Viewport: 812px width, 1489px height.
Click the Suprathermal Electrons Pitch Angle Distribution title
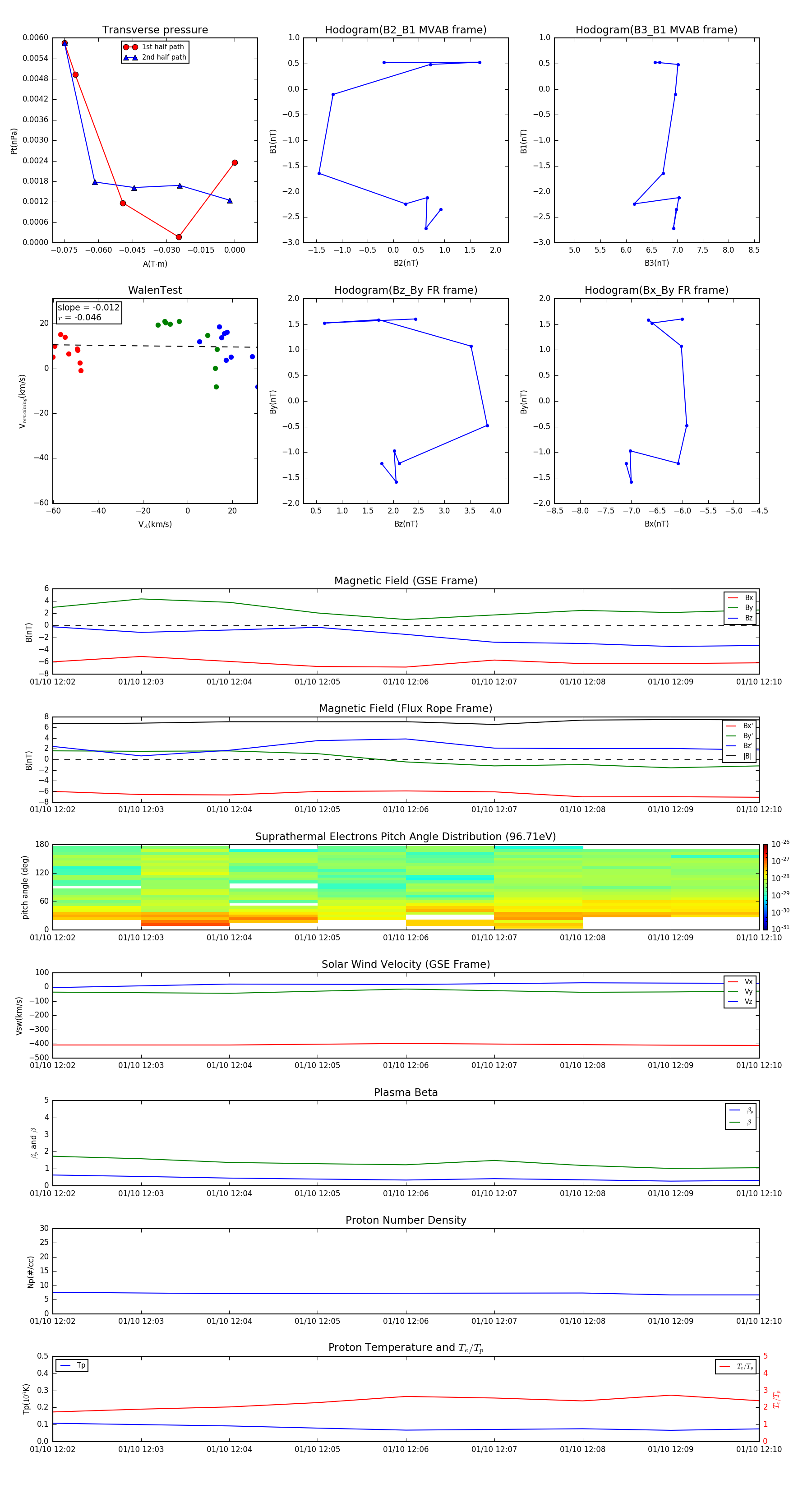tap(406, 837)
